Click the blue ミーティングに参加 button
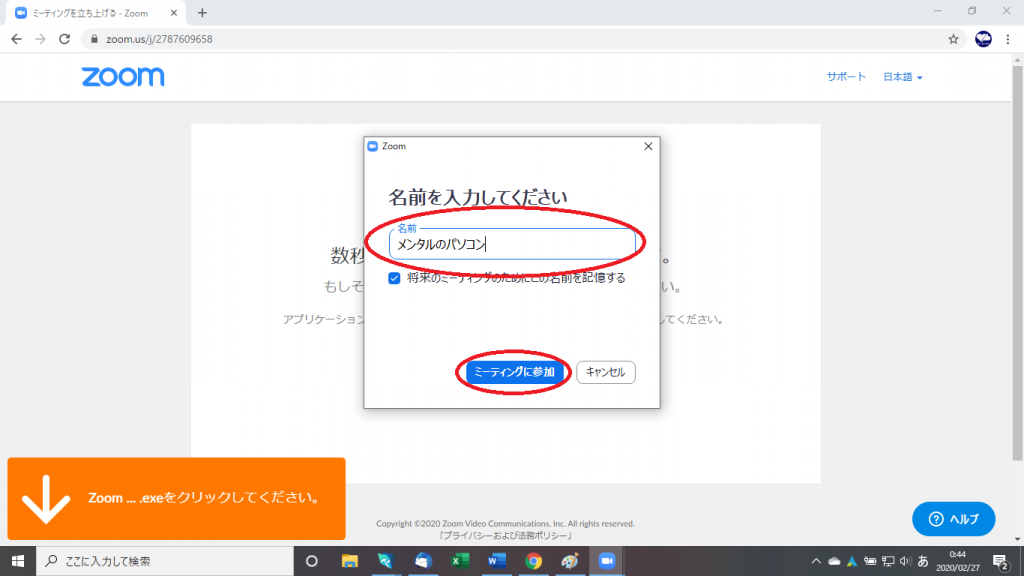The image size is (1024, 576). click(514, 372)
